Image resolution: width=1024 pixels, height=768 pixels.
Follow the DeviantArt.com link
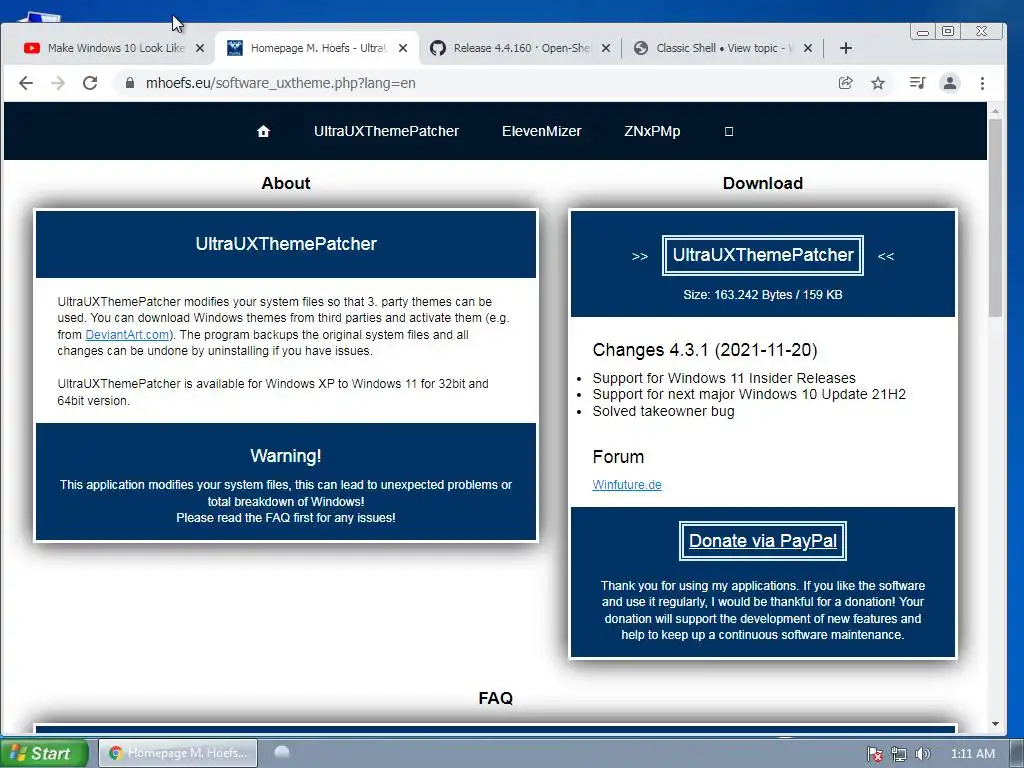point(127,334)
